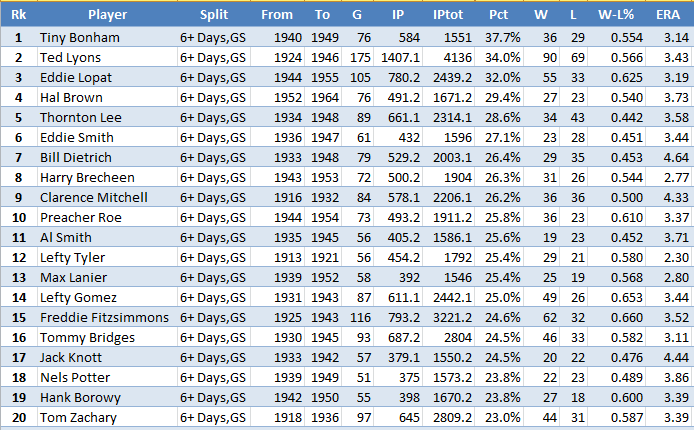Click the Pct column header
This screenshot has width=694, height=430.
click(x=498, y=15)
